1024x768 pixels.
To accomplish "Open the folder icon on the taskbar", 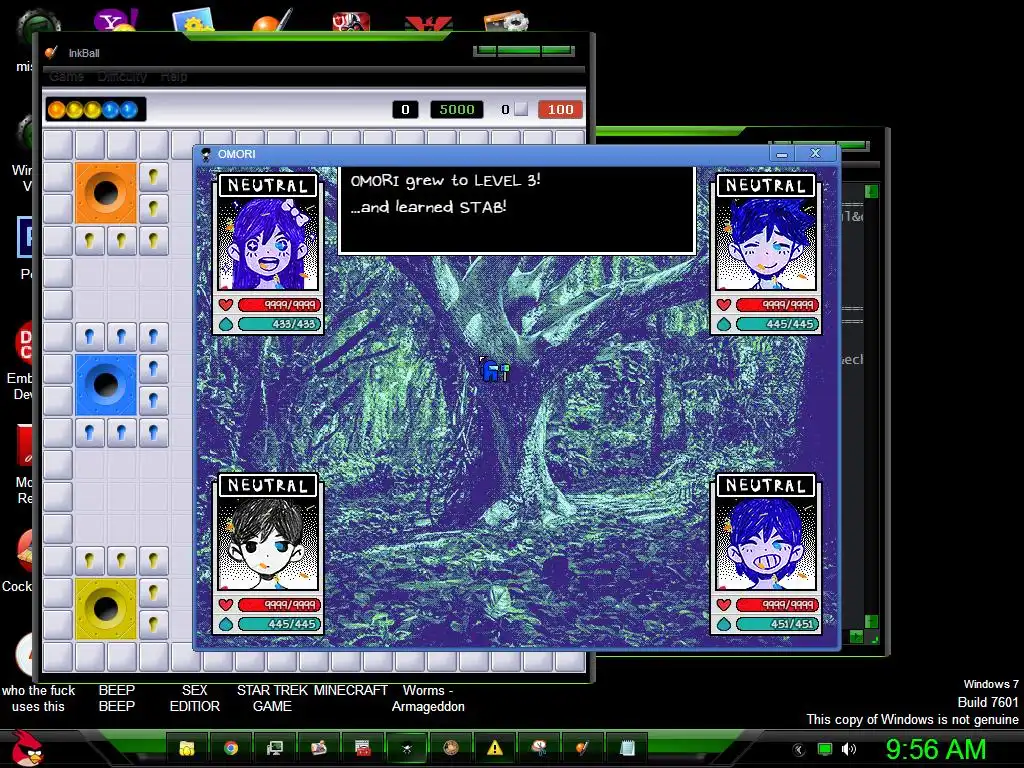I will point(187,748).
